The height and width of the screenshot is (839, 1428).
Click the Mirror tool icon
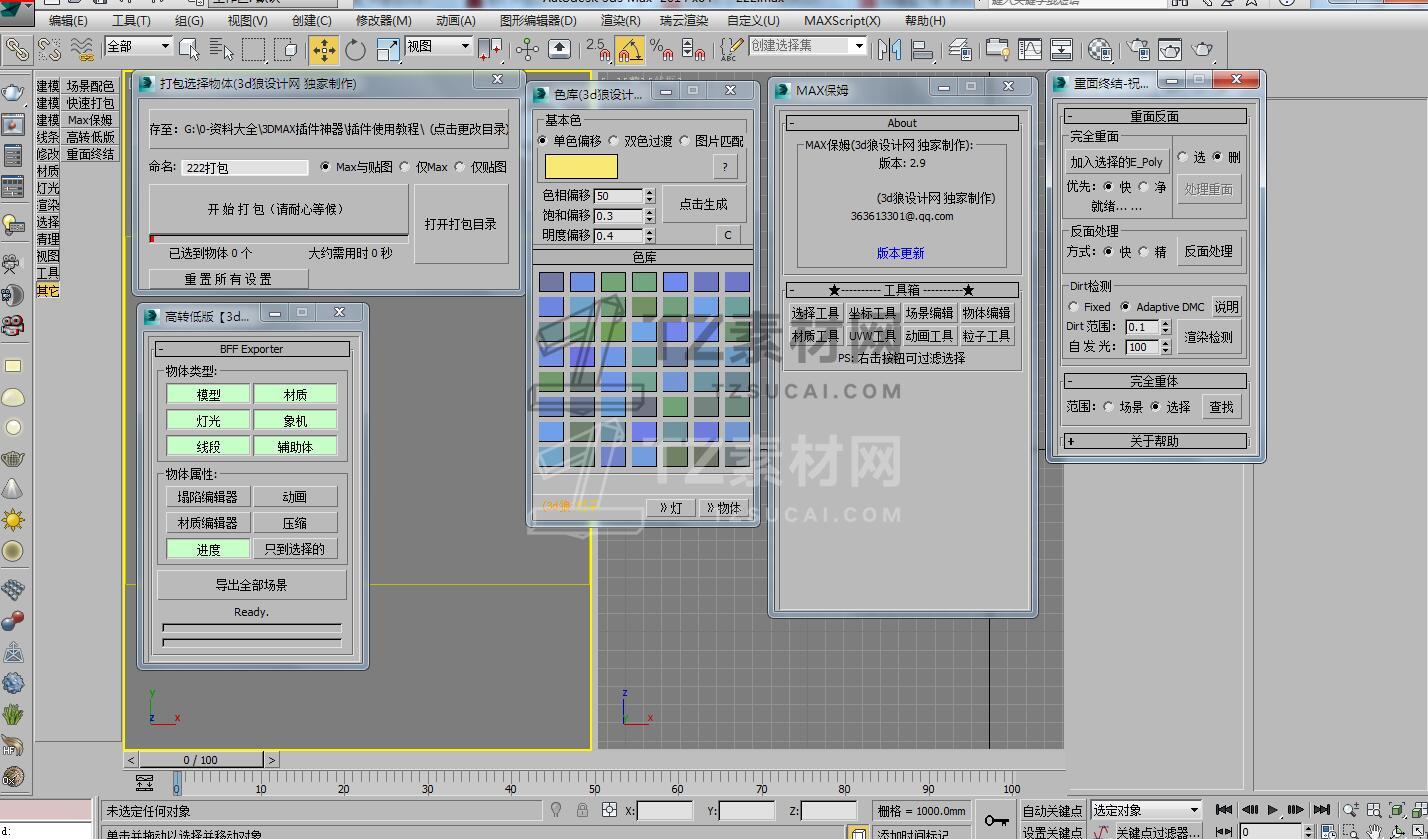(x=889, y=49)
